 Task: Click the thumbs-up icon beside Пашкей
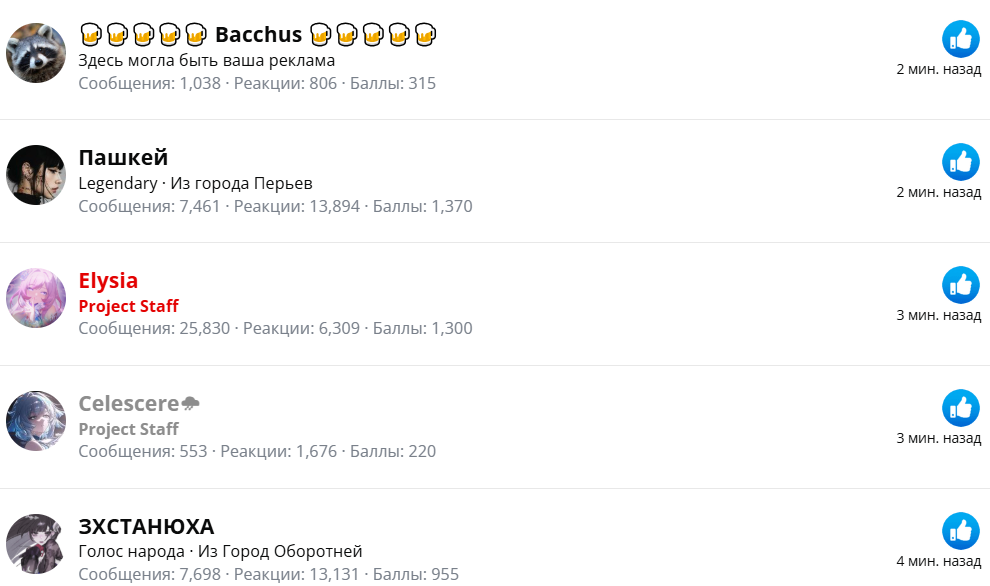pyautogui.click(x=960, y=162)
